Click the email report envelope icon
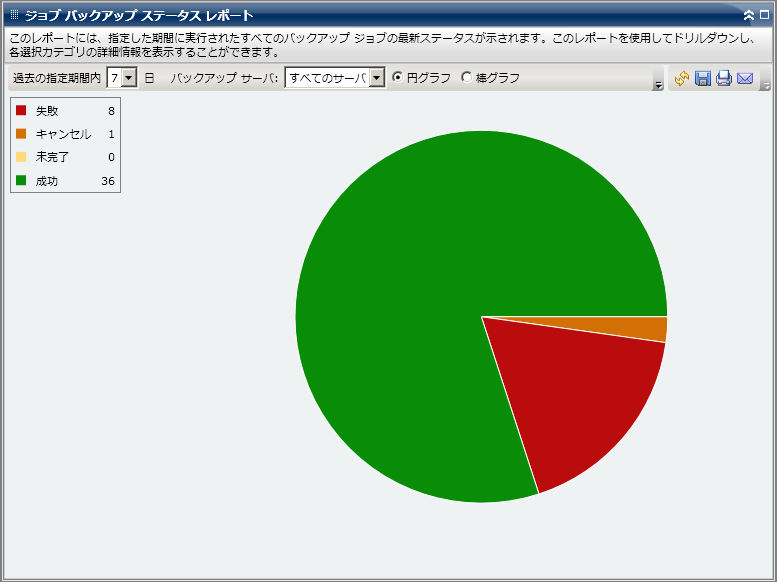Screen dimensions: 777x582 click(x=745, y=78)
